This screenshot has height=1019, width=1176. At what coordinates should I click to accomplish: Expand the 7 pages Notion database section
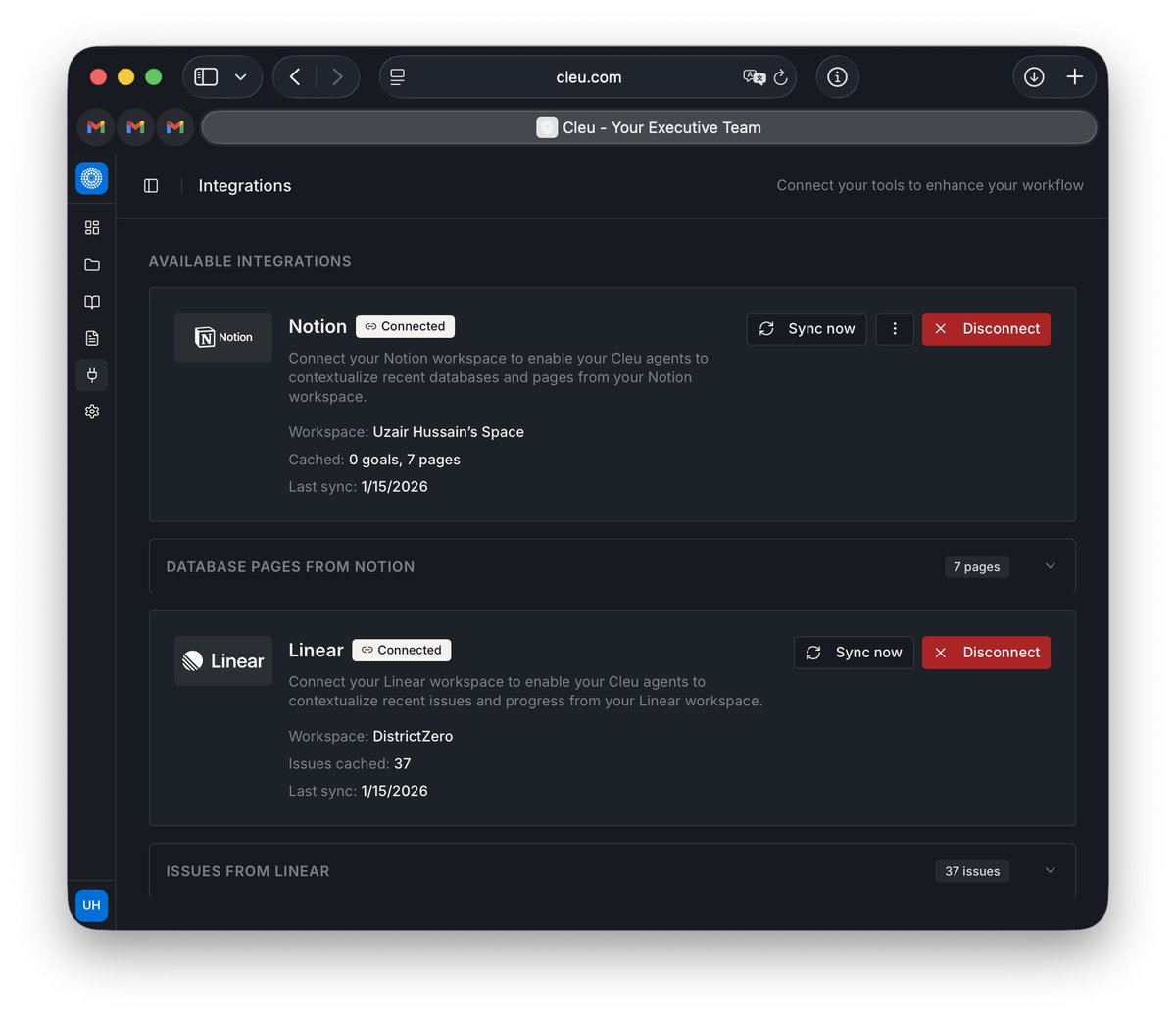coord(1050,566)
